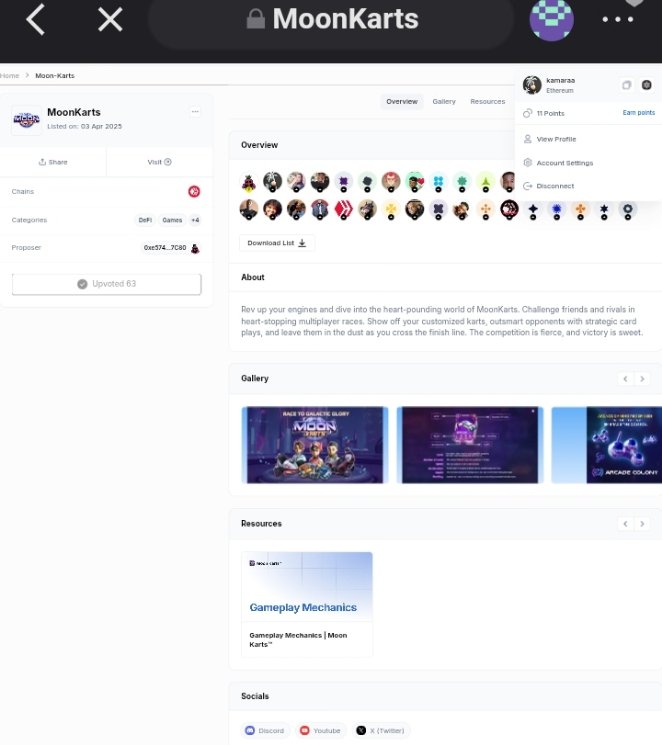This screenshot has width=662, height=745.
Task: Close the browser view with X icon
Action: 110,20
